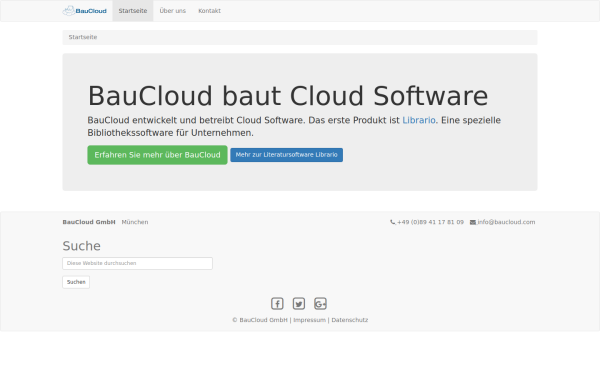
Task: Open the Datenschutz footer link
Action: (x=350, y=320)
